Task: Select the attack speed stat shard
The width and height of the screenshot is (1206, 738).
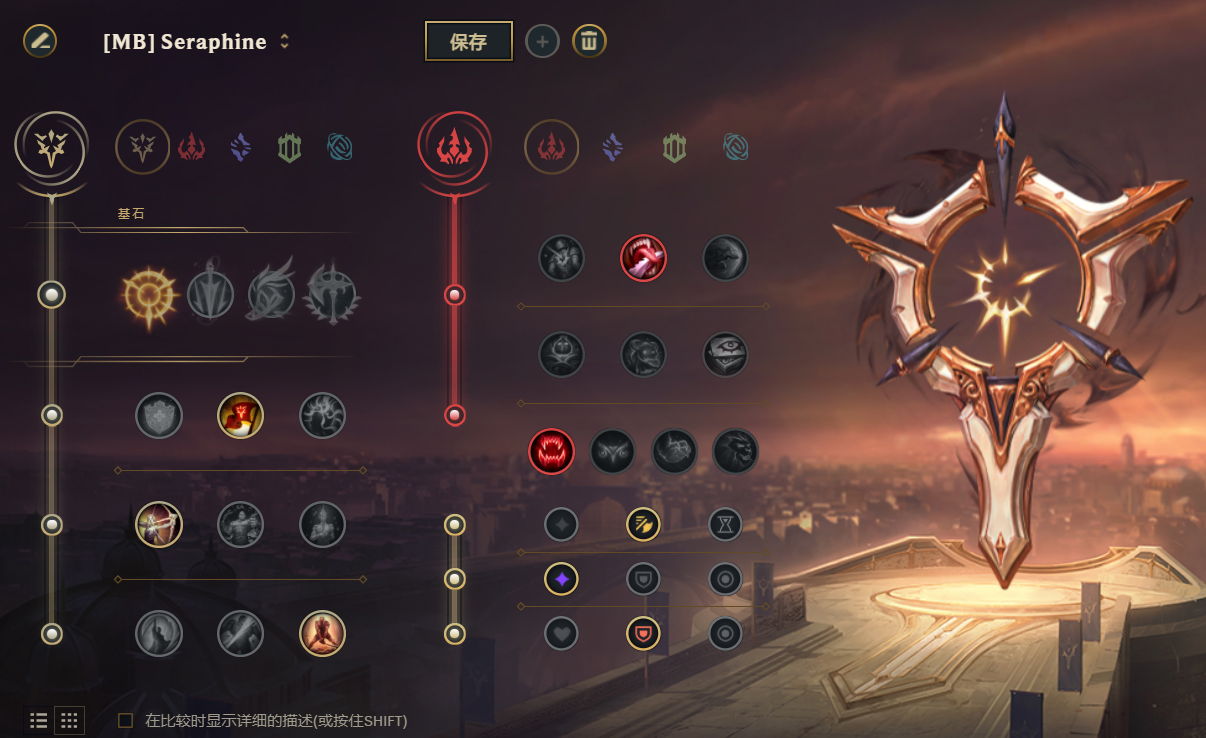Action: coord(643,524)
